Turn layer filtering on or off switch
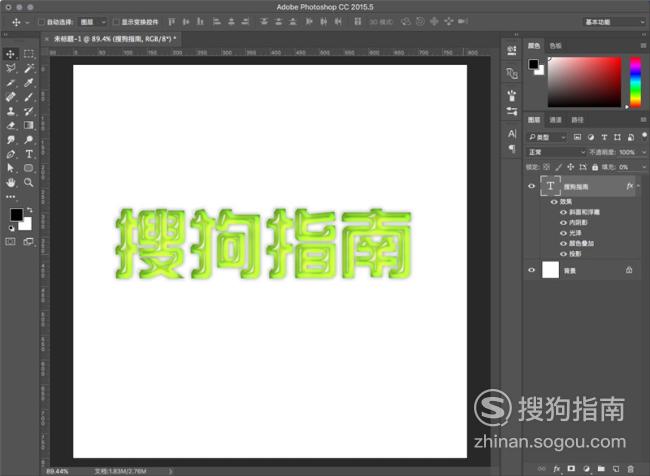Viewport: 650px width, 476px height. (x=644, y=136)
